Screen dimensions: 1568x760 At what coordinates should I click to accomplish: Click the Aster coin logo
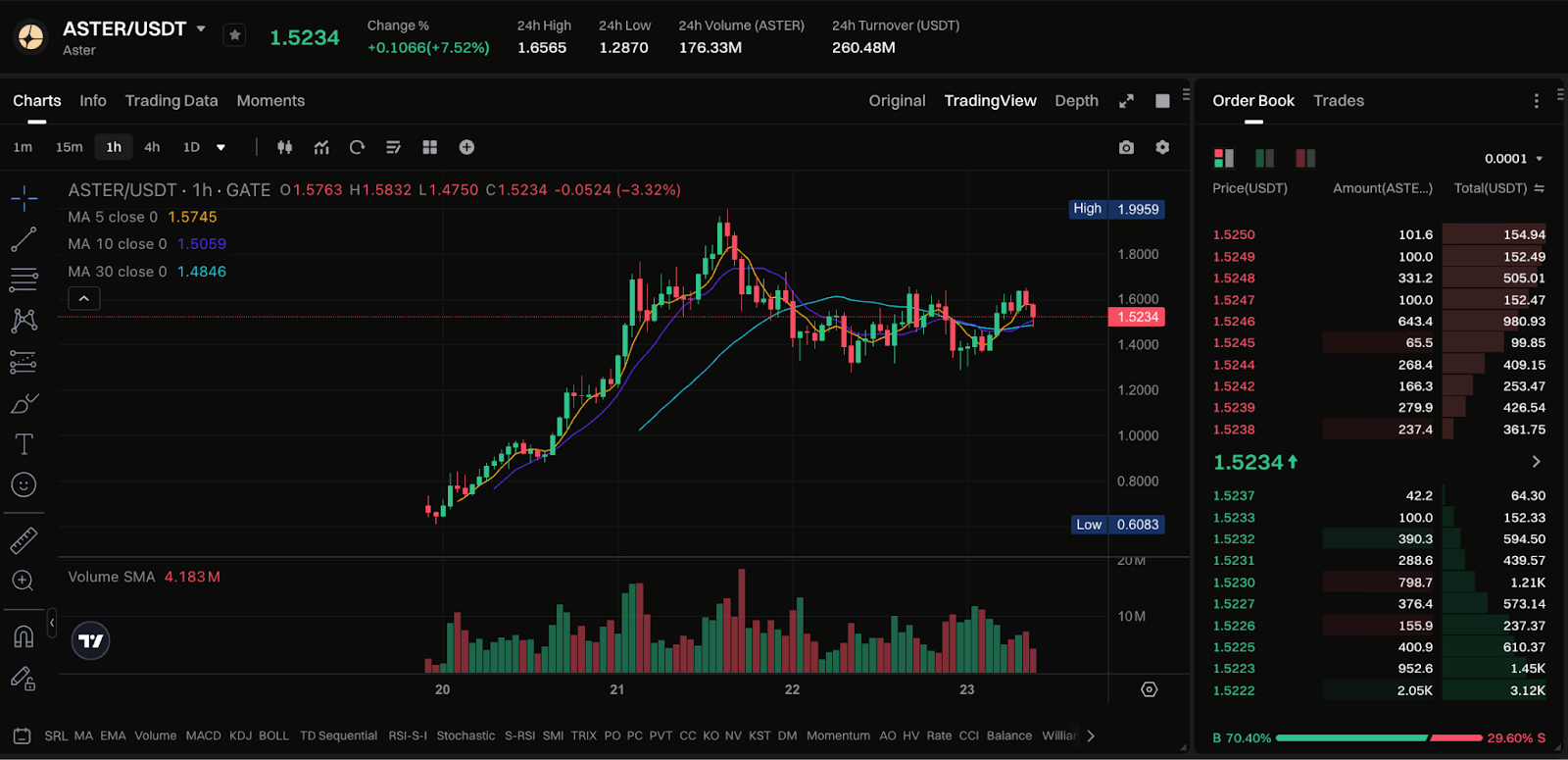tap(31, 37)
